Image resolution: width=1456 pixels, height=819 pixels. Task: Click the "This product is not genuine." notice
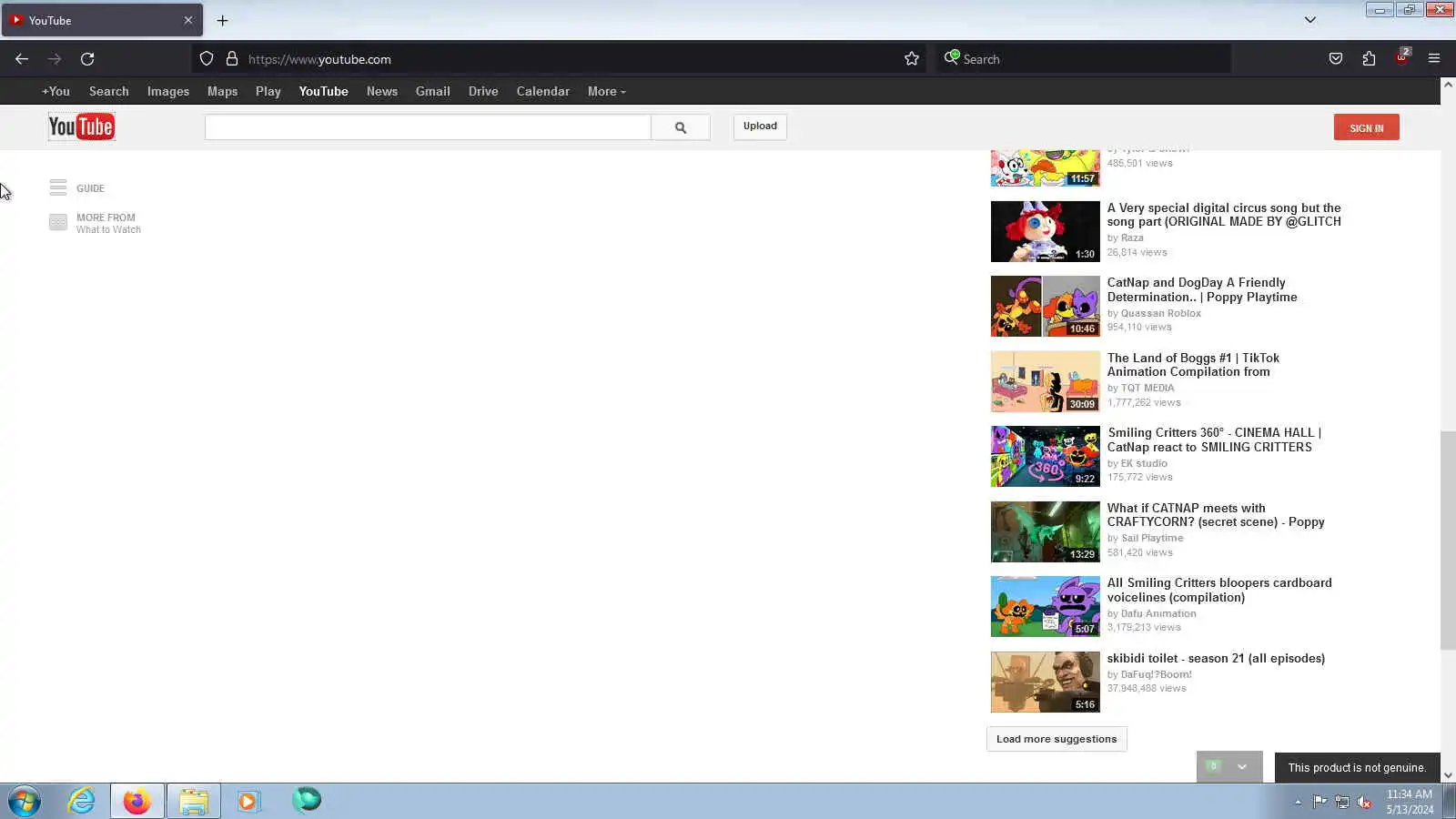click(x=1357, y=767)
